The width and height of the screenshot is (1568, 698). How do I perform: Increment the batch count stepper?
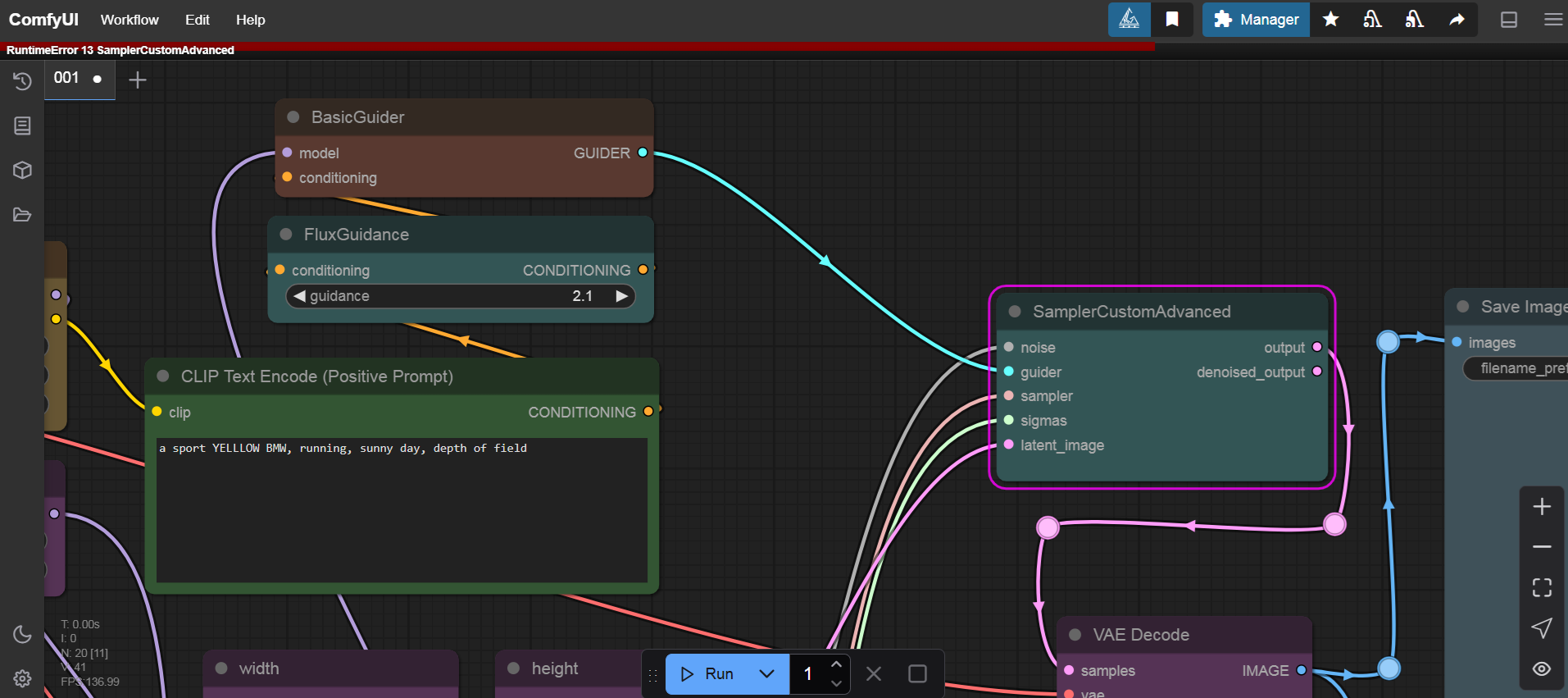point(836,665)
